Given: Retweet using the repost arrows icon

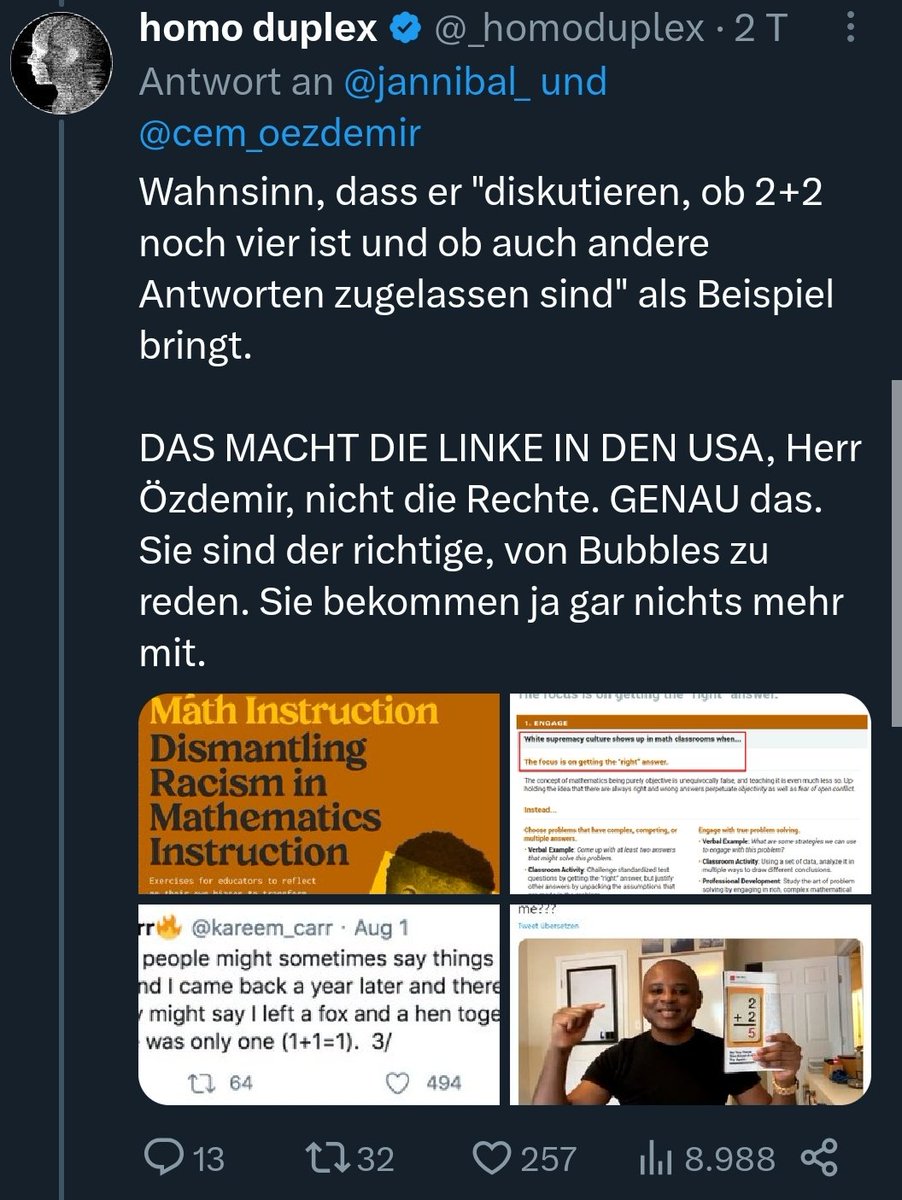Looking at the screenshot, I should tap(329, 1158).
